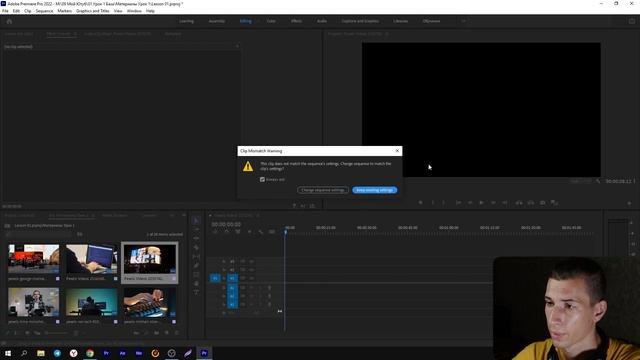Switch to the Libraries workspace
Image resolution: width=640 pixels, height=360 pixels.
point(400,21)
